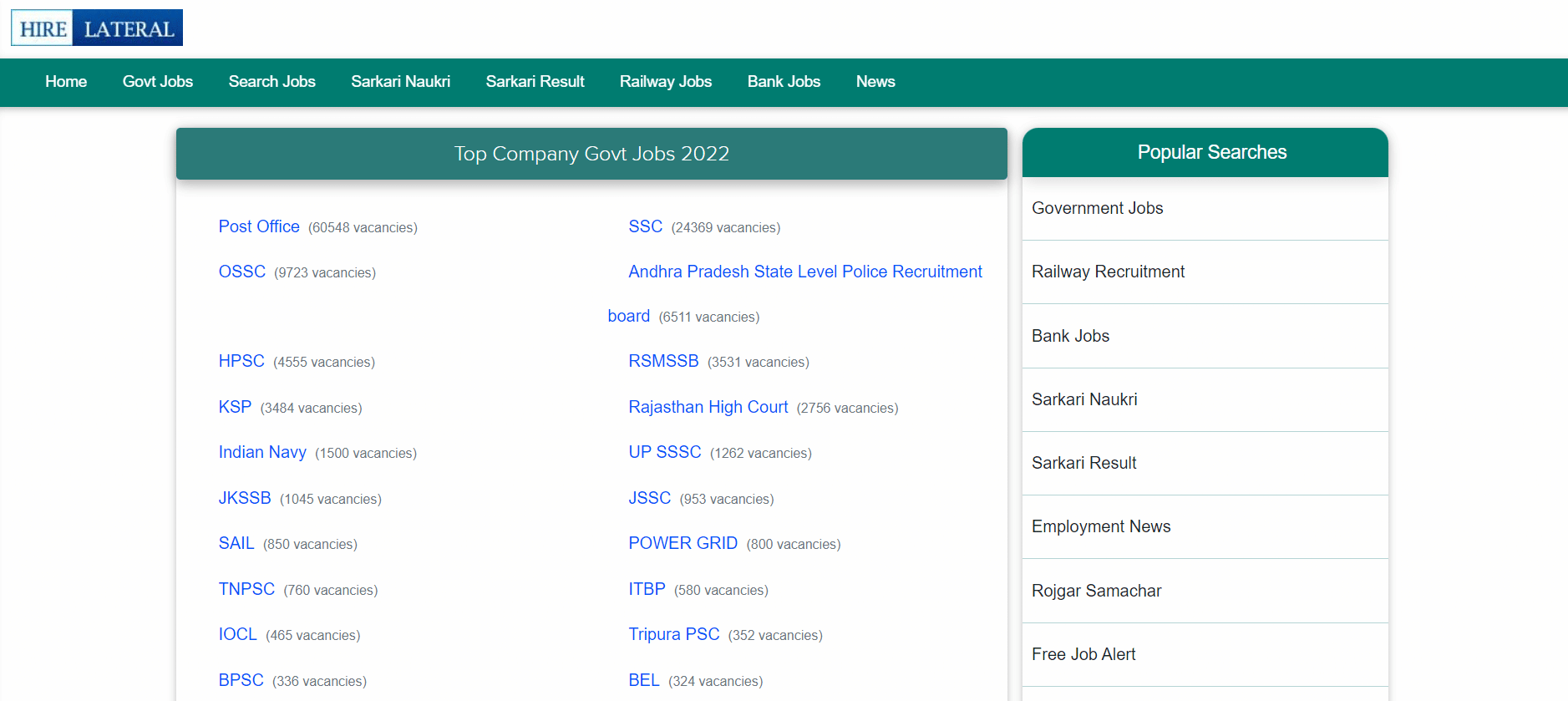This screenshot has height=701, width=1568.
Task: Open POWER GRID link
Action: [x=683, y=543]
